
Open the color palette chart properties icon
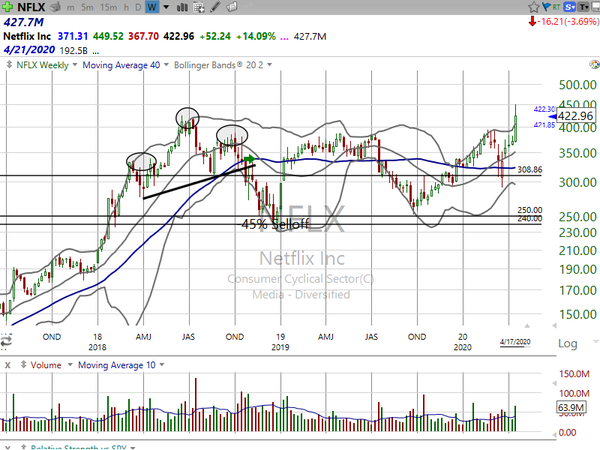pos(594,65)
